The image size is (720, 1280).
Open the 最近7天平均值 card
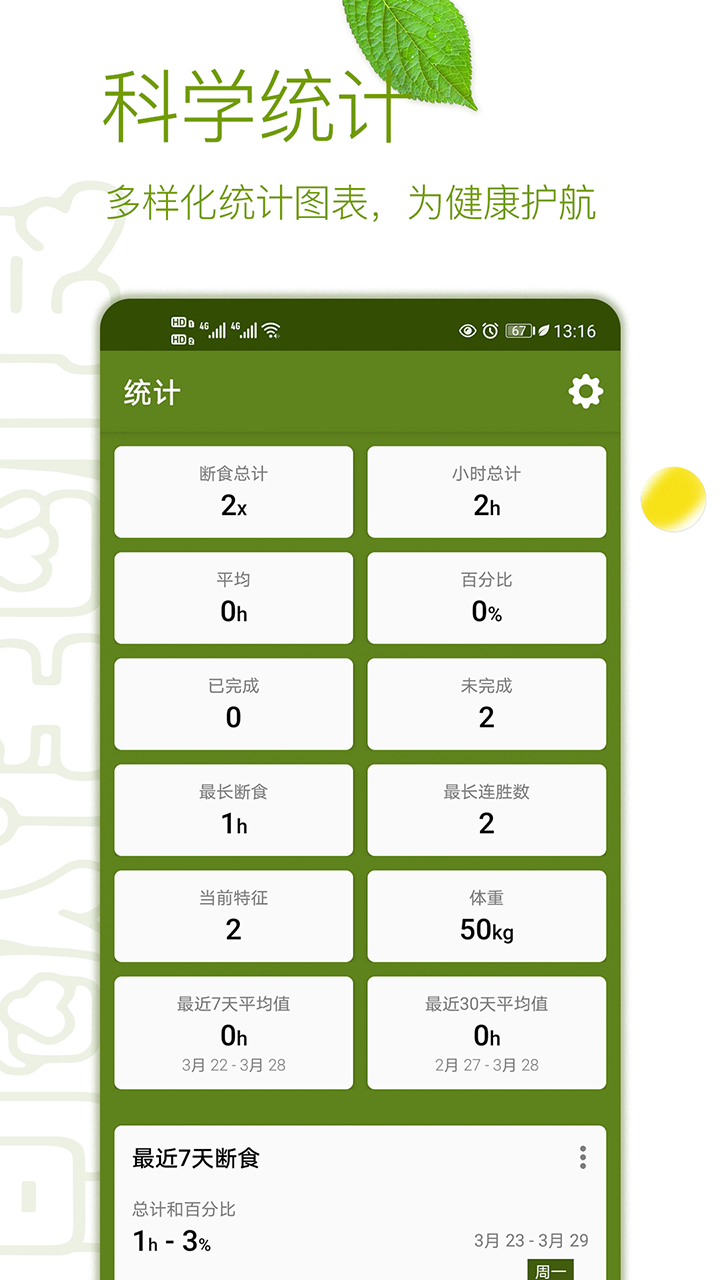click(233, 1032)
